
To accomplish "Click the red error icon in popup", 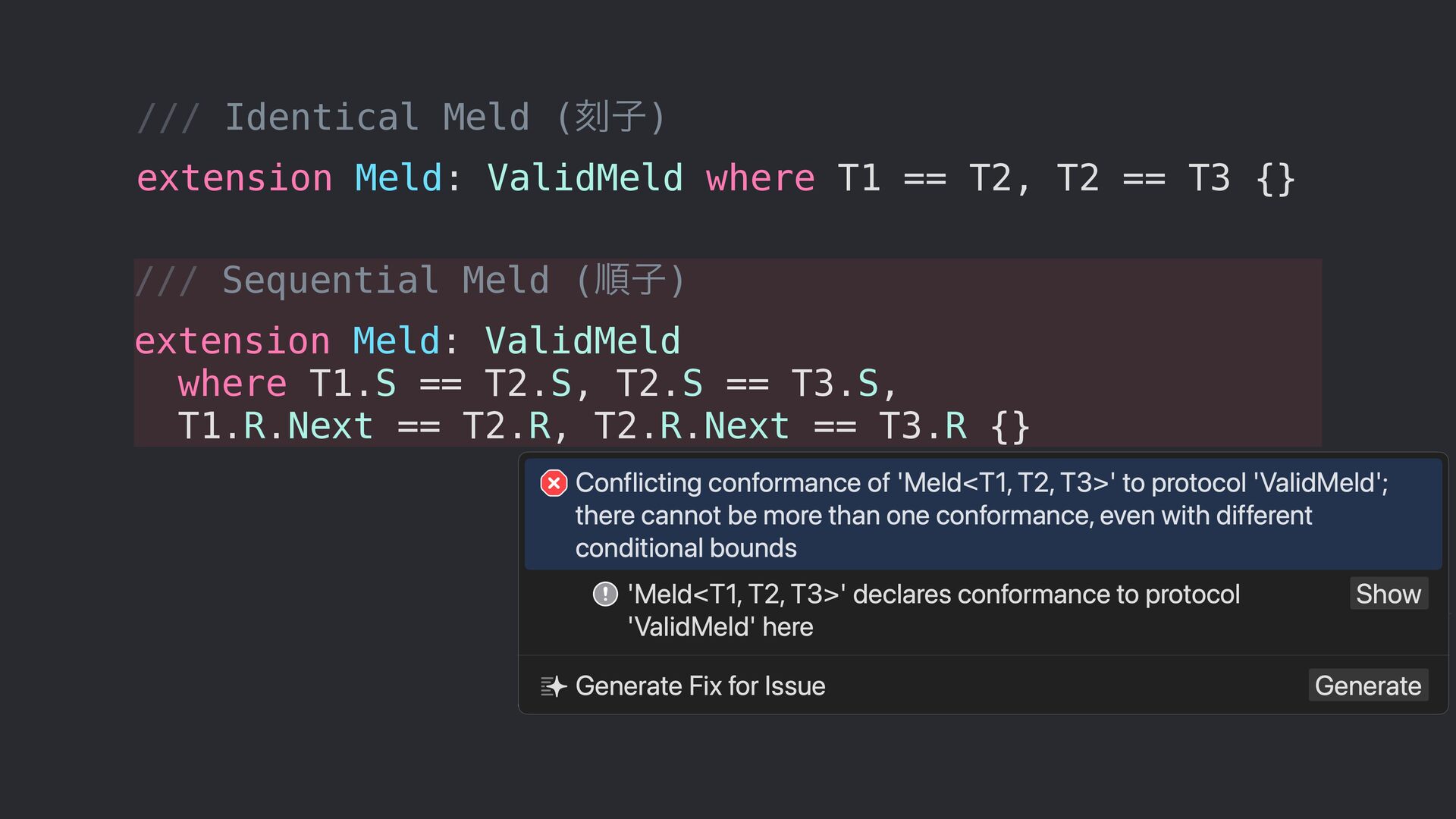I will tap(554, 483).
